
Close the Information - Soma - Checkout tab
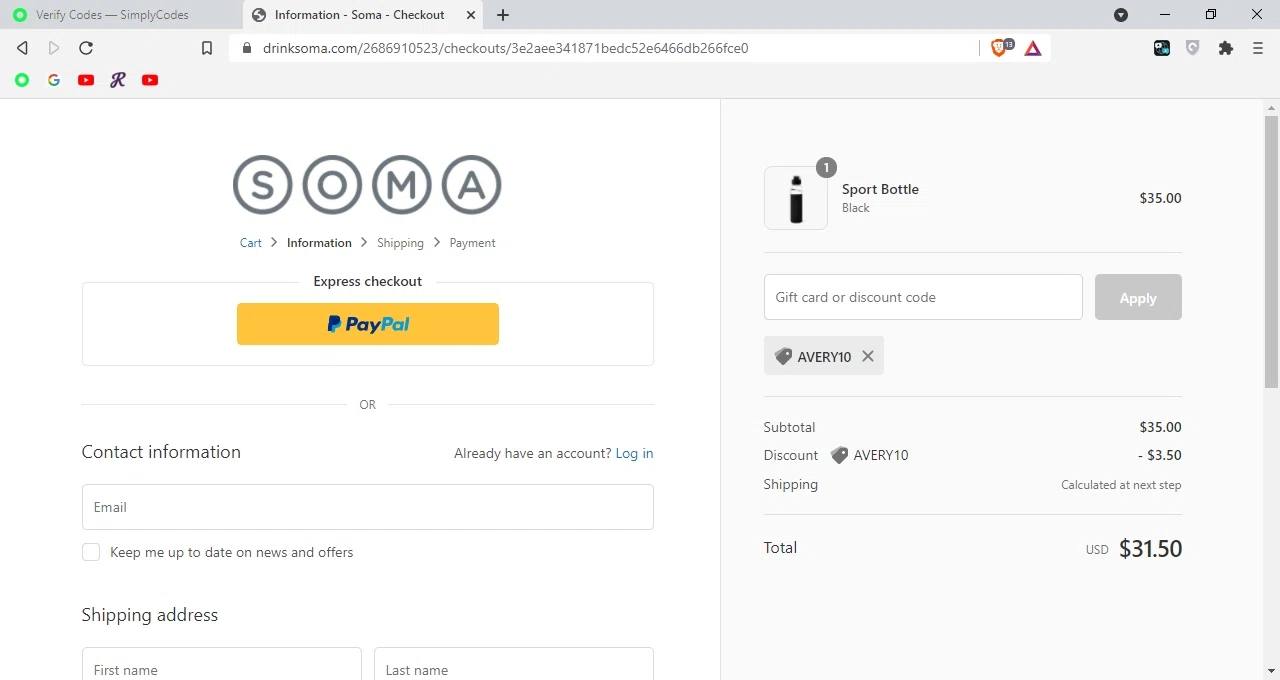coord(471,15)
